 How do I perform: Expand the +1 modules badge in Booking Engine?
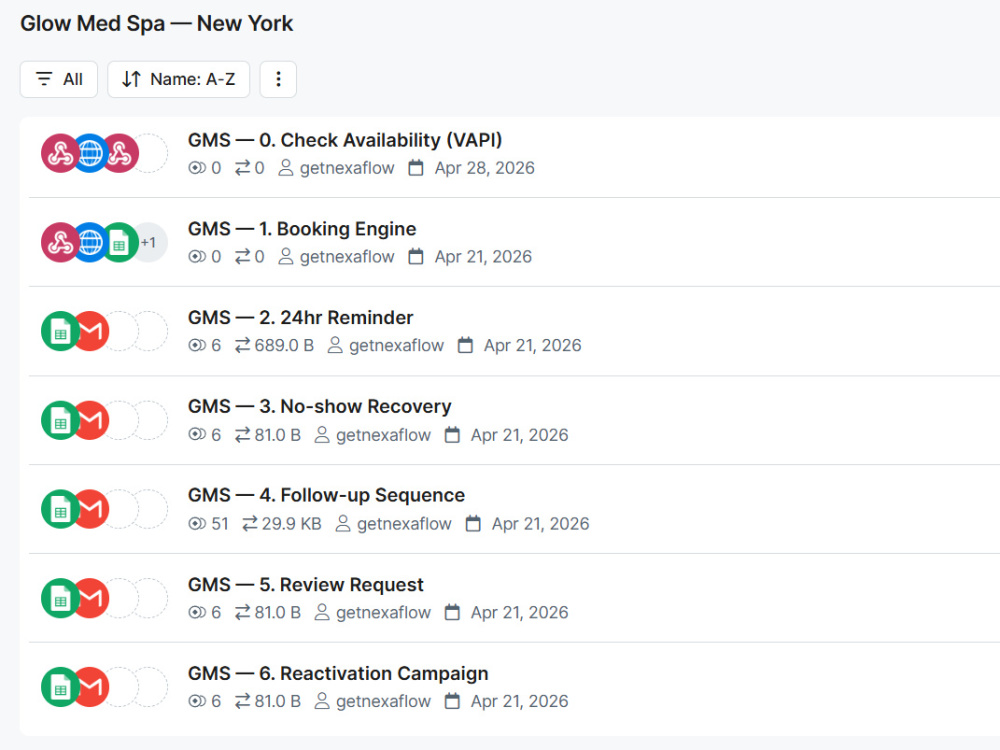(149, 242)
